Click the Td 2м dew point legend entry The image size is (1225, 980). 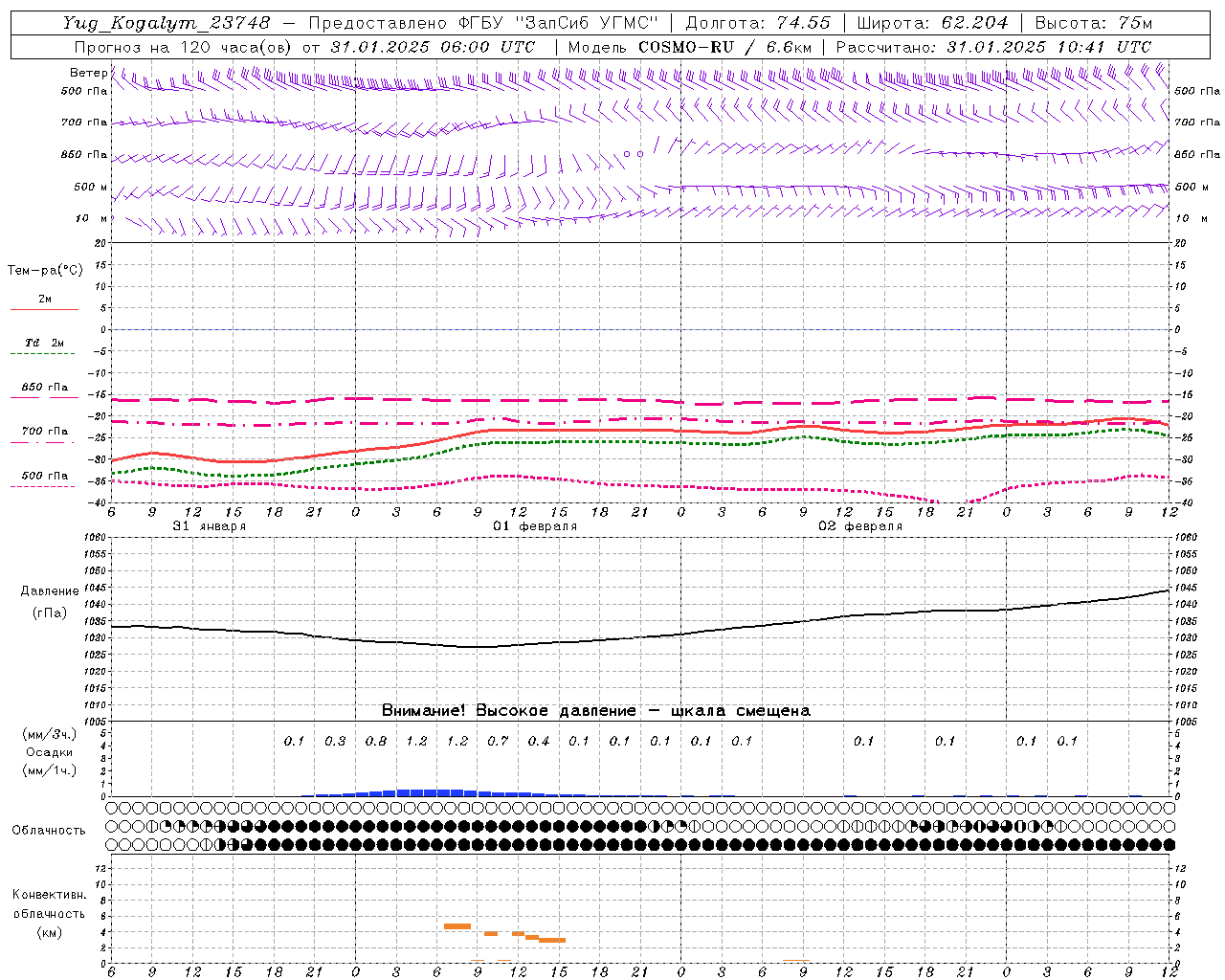tap(45, 343)
